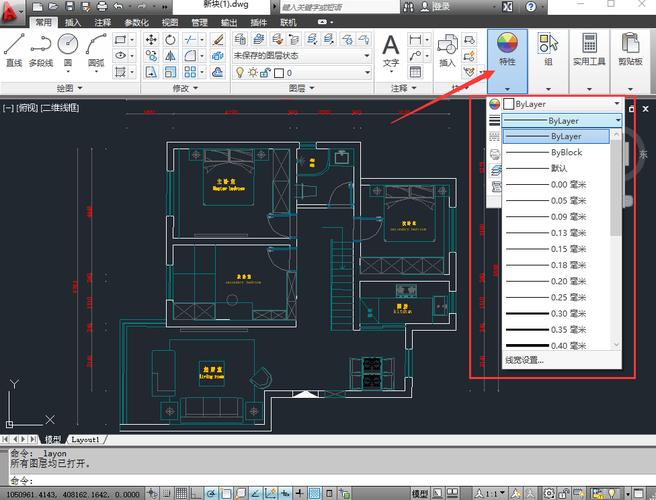Select the Trim tool
Viewport: 656px width, 500px height.
coord(190,40)
